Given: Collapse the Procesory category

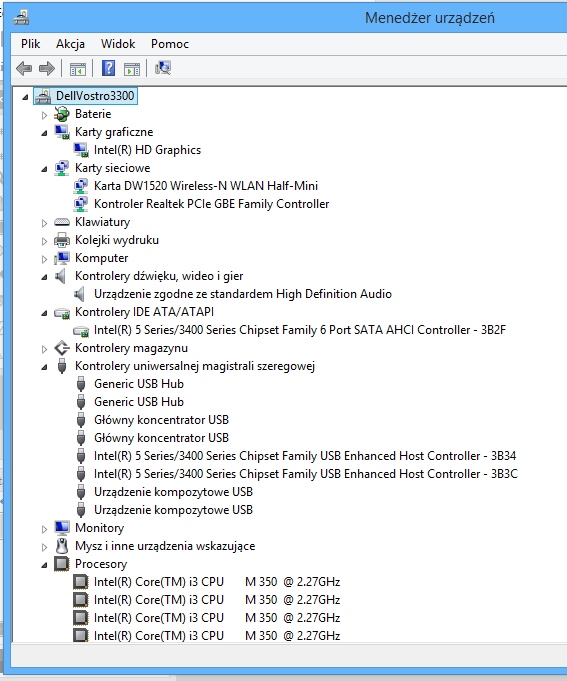Looking at the screenshot, I should click(44, 565).
